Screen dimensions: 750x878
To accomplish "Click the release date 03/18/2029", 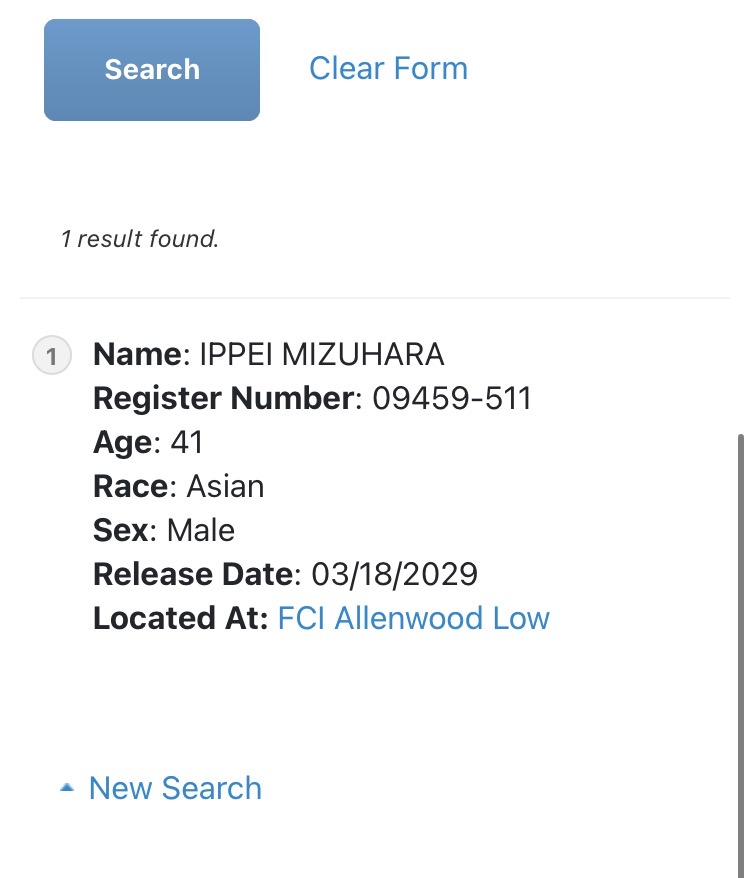I will (x=394, y=574).
